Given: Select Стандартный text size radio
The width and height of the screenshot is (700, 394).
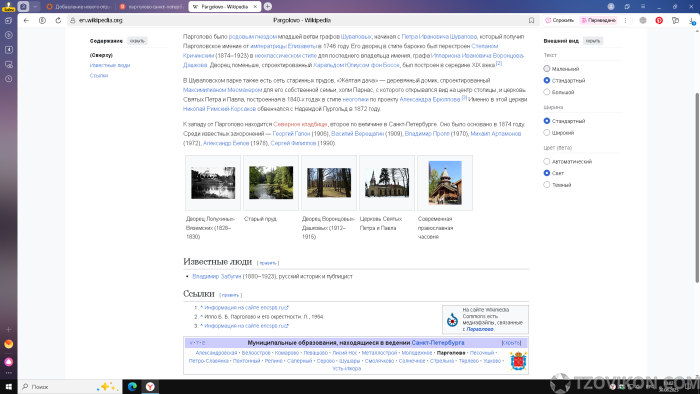Looking at the screenshot, I should 546,80.
